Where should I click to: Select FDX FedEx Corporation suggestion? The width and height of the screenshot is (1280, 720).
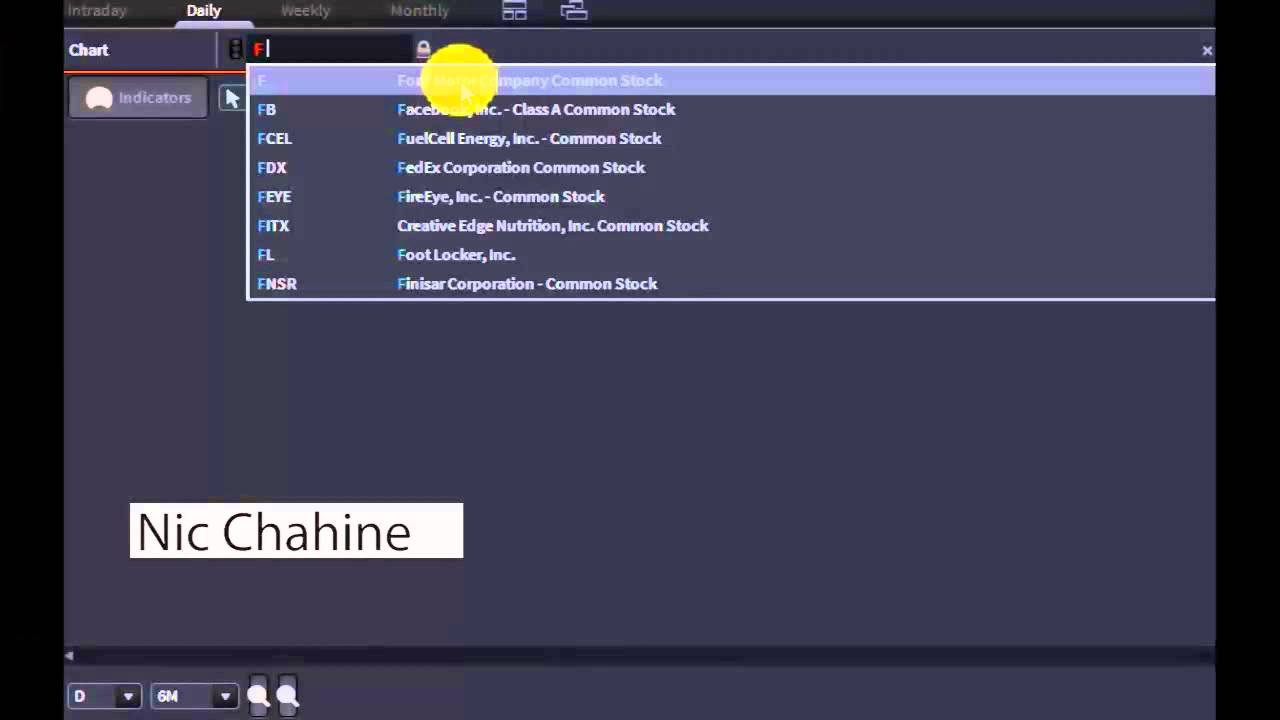pos(731,167)
